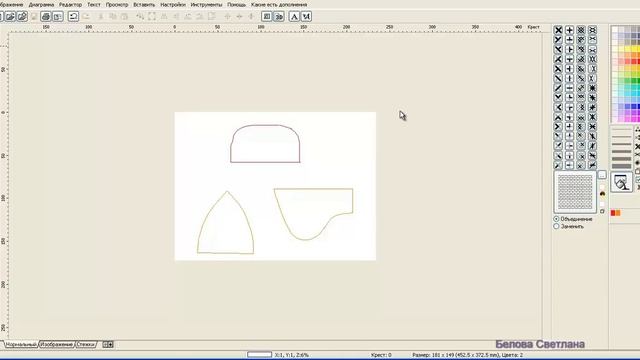Select the horizontal dash stitch icon
The width and height of the screenshot is (640, 360).
point(569,88)
